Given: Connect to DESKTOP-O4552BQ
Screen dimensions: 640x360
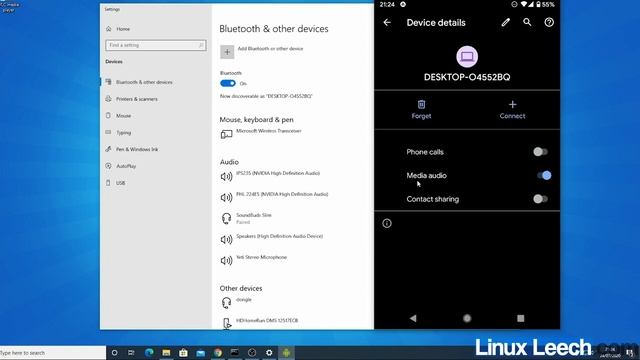Looking at the screenshot, I should click(512, 109).
